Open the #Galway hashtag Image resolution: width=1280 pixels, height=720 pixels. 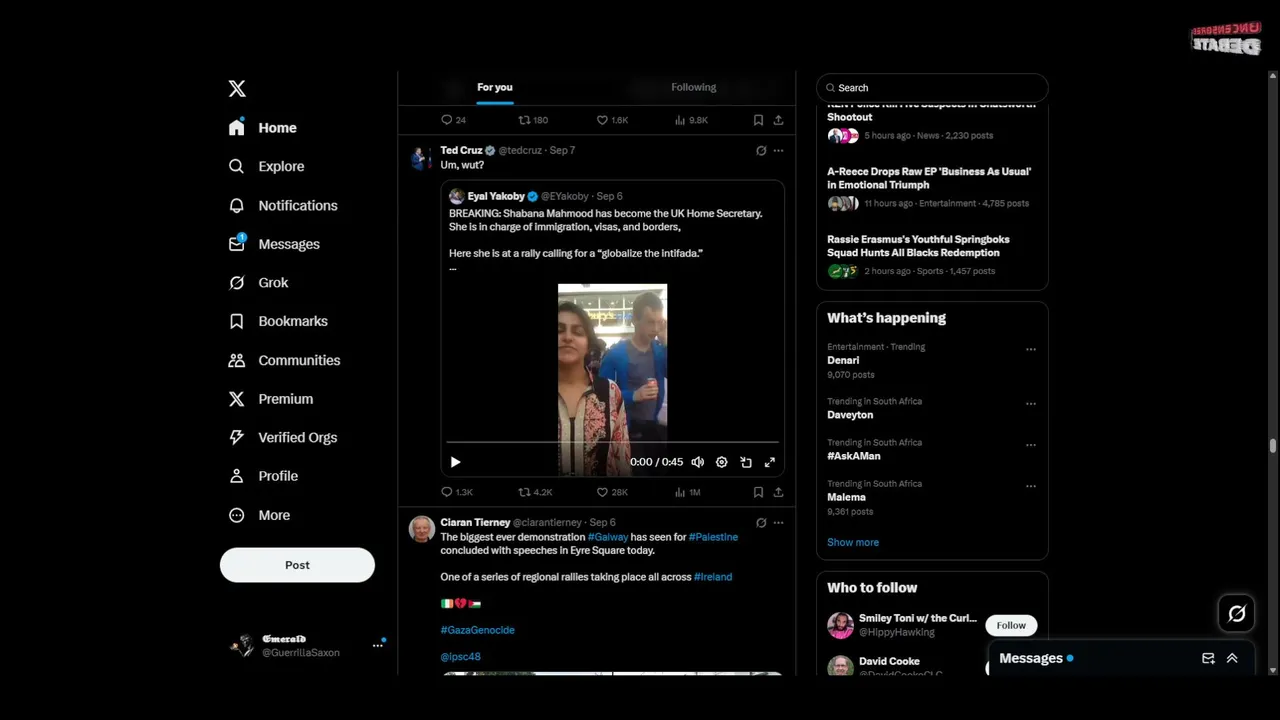[607, 537]
